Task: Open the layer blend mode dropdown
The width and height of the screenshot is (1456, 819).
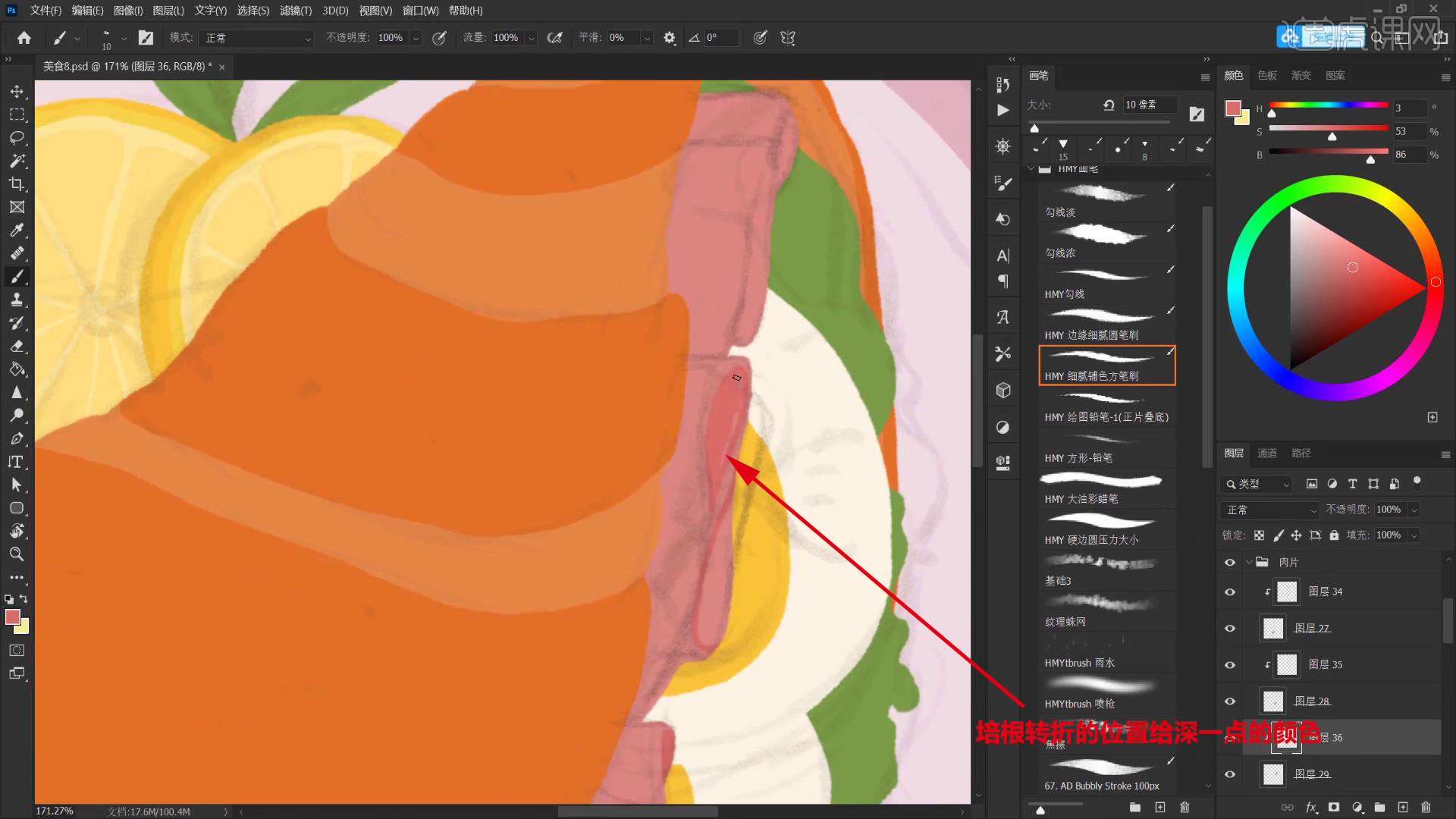Action: pos(1271,510)
